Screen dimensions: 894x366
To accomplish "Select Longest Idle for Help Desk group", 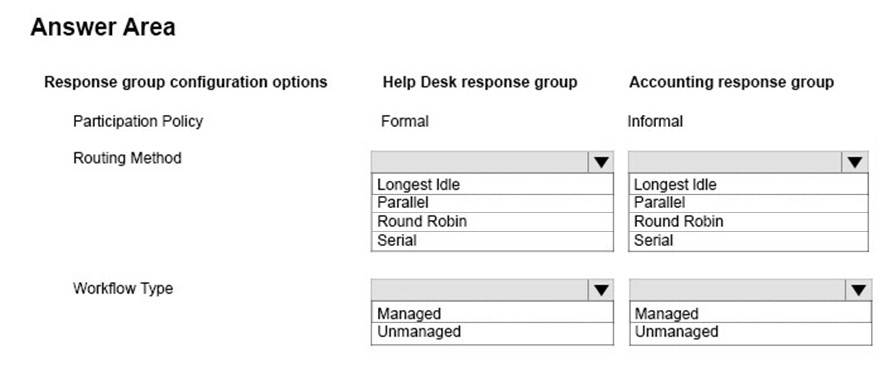I will (492, 184).
